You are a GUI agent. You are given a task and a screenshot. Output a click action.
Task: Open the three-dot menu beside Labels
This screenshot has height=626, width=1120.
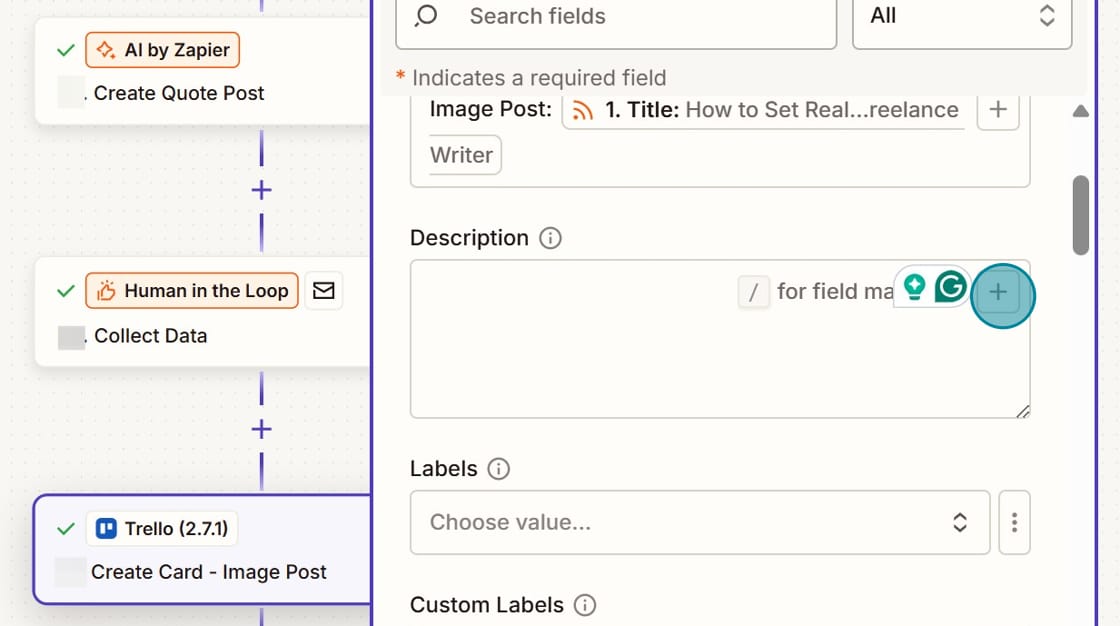coord(1014,522)
